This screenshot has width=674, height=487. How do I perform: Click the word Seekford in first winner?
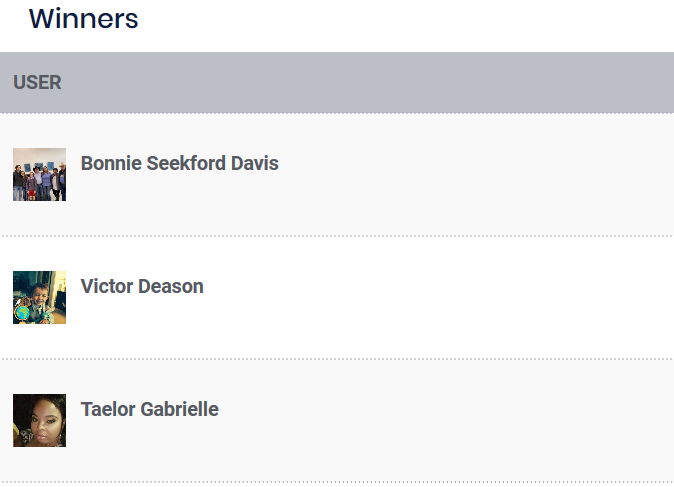(186, 163)
